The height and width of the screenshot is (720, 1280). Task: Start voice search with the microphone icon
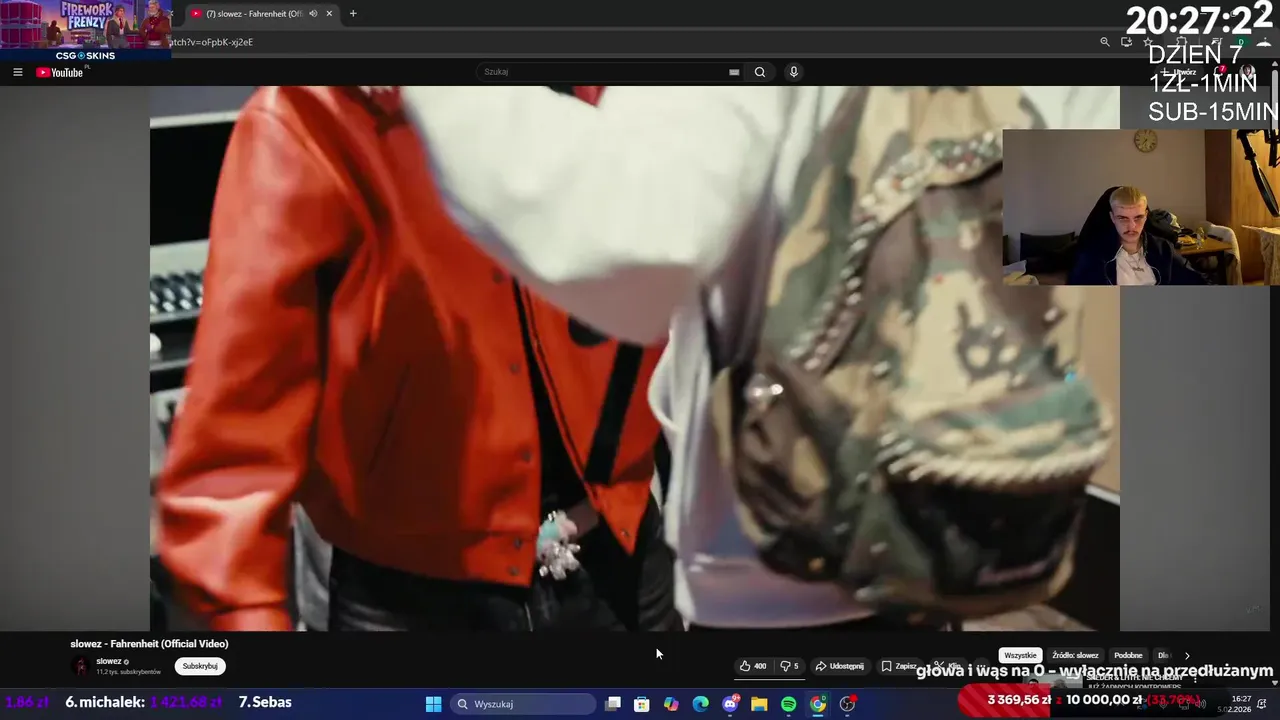(793, 72)
